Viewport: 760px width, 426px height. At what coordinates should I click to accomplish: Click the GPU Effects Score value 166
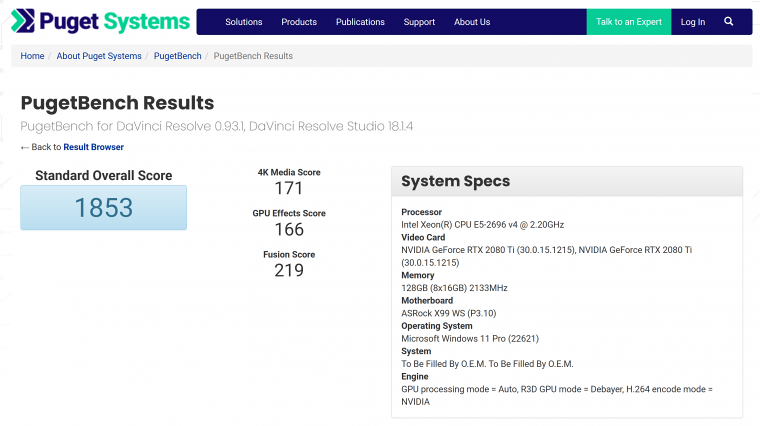click(x=289, y=229)
